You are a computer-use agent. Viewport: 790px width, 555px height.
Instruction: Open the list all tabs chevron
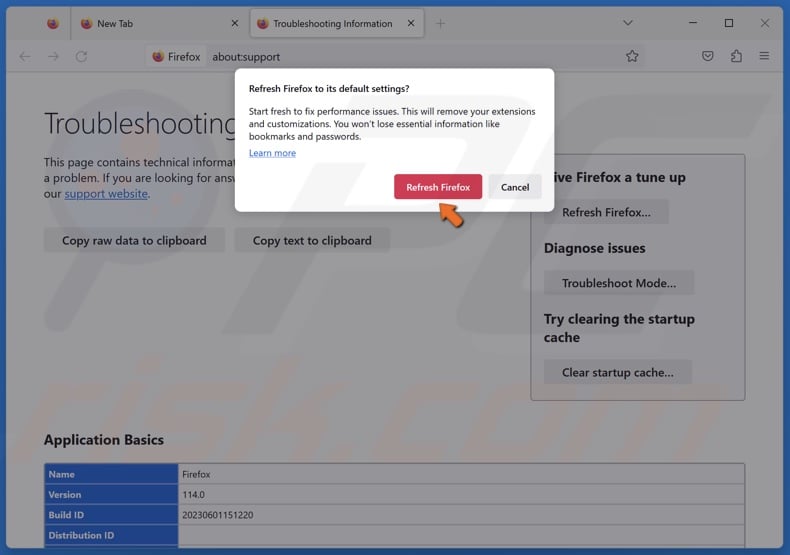pos(628,23)
